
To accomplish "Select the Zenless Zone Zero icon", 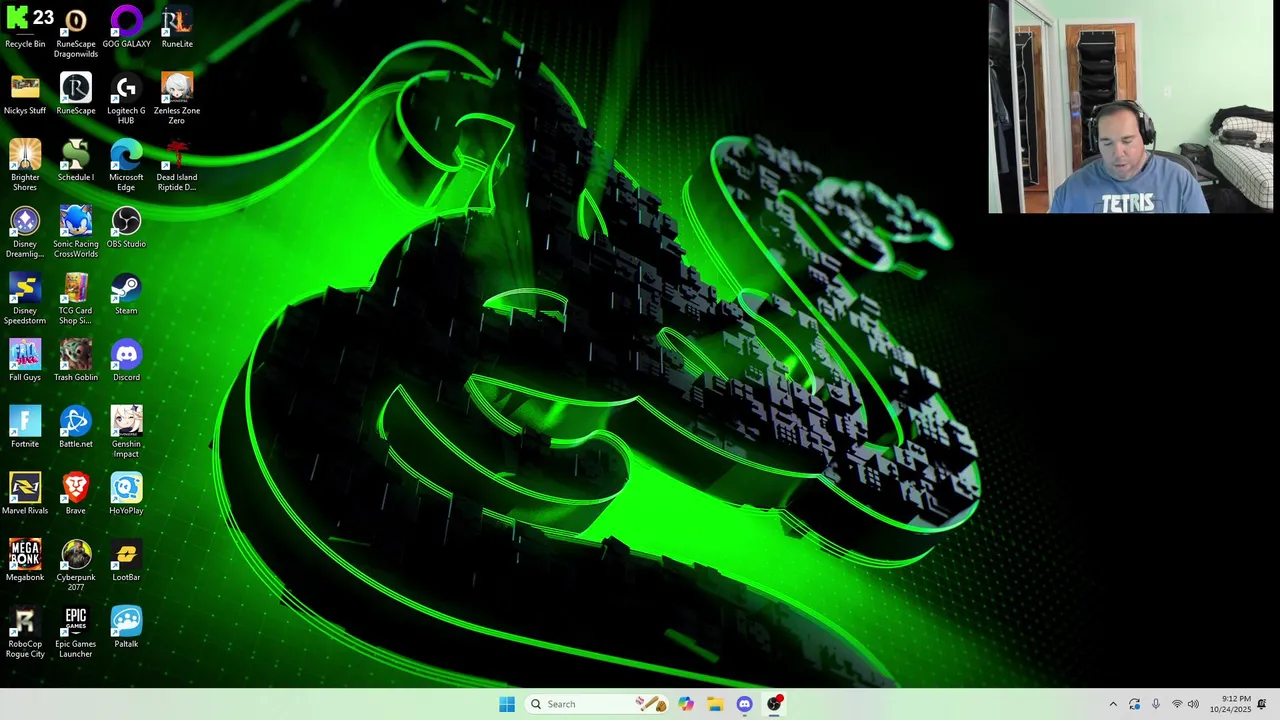I will click(177, 99).
